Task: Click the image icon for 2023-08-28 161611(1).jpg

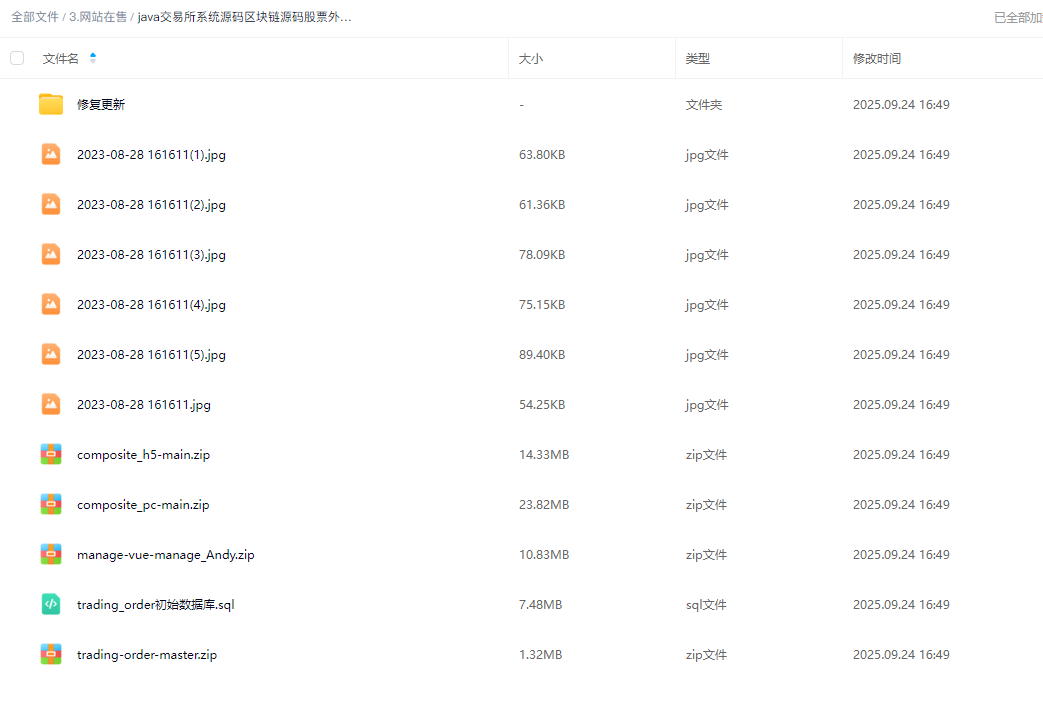Action: (x=51, y=154)
